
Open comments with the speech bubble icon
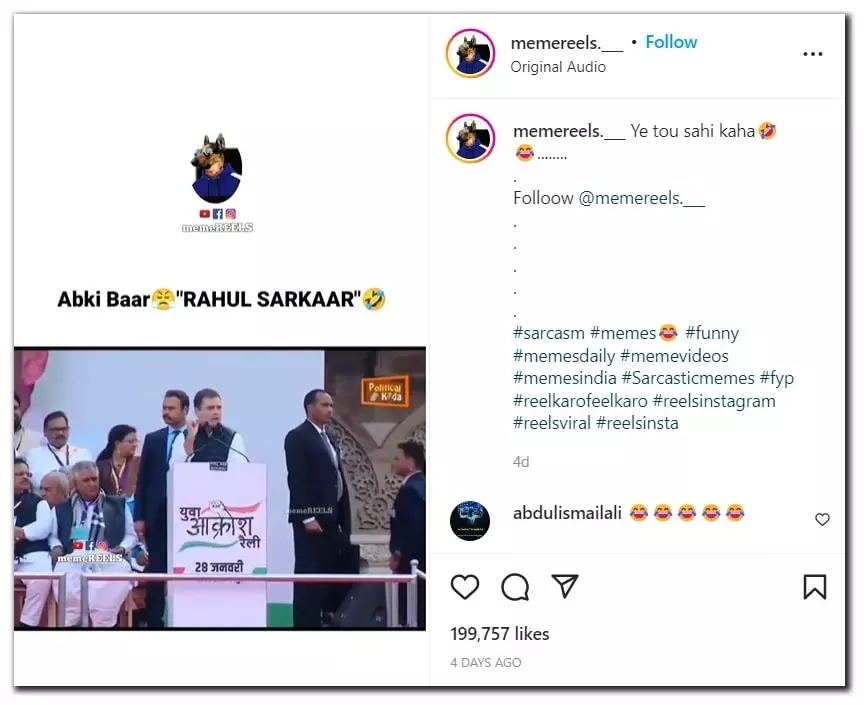point(515,587)
